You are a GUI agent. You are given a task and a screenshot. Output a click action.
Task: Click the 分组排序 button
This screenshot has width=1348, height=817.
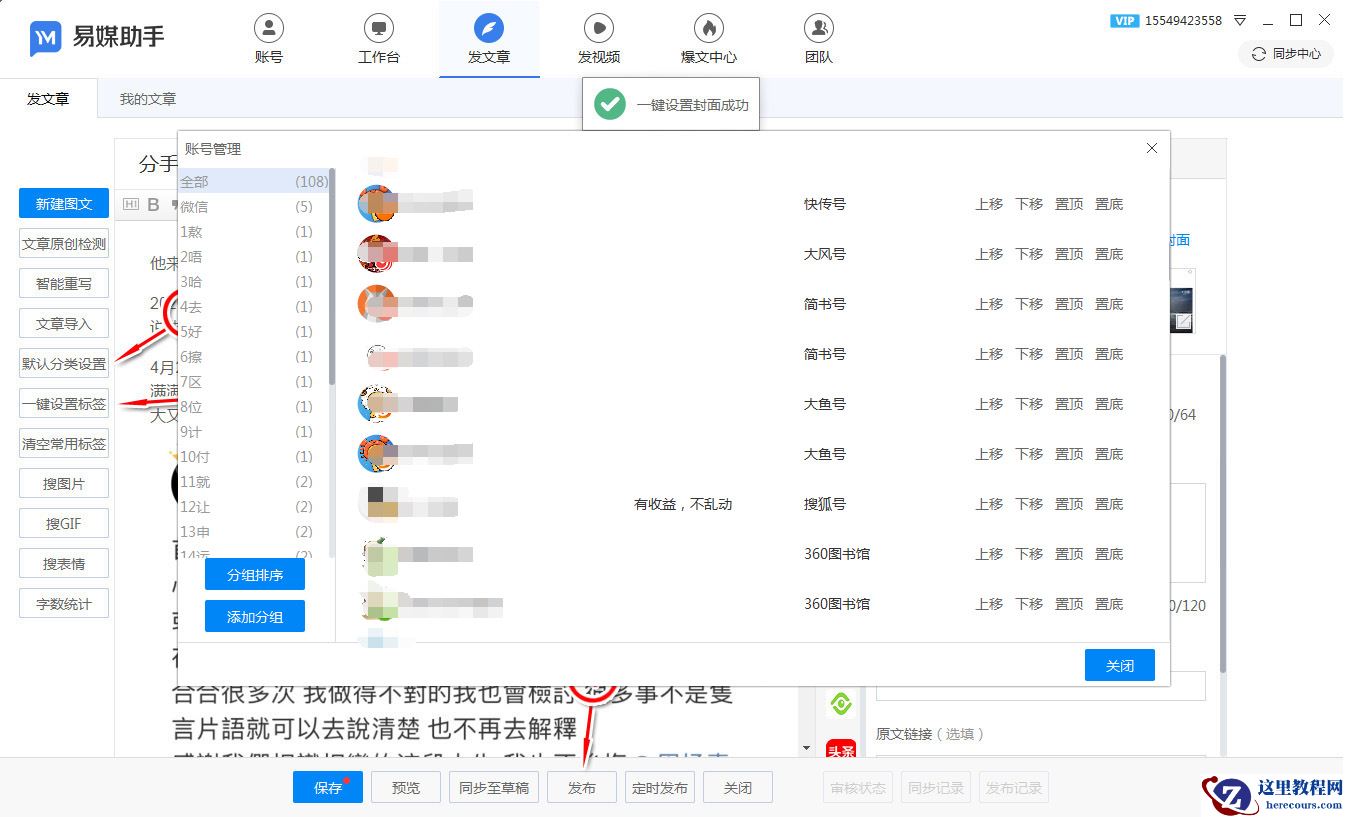pos(255,575)
